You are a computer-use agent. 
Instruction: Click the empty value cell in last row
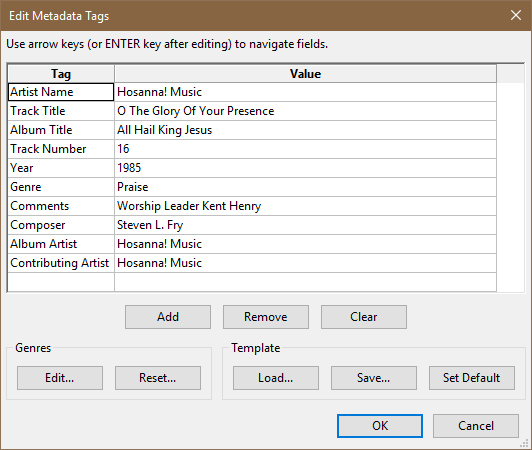pyautogui.click(x=305, y=282)
